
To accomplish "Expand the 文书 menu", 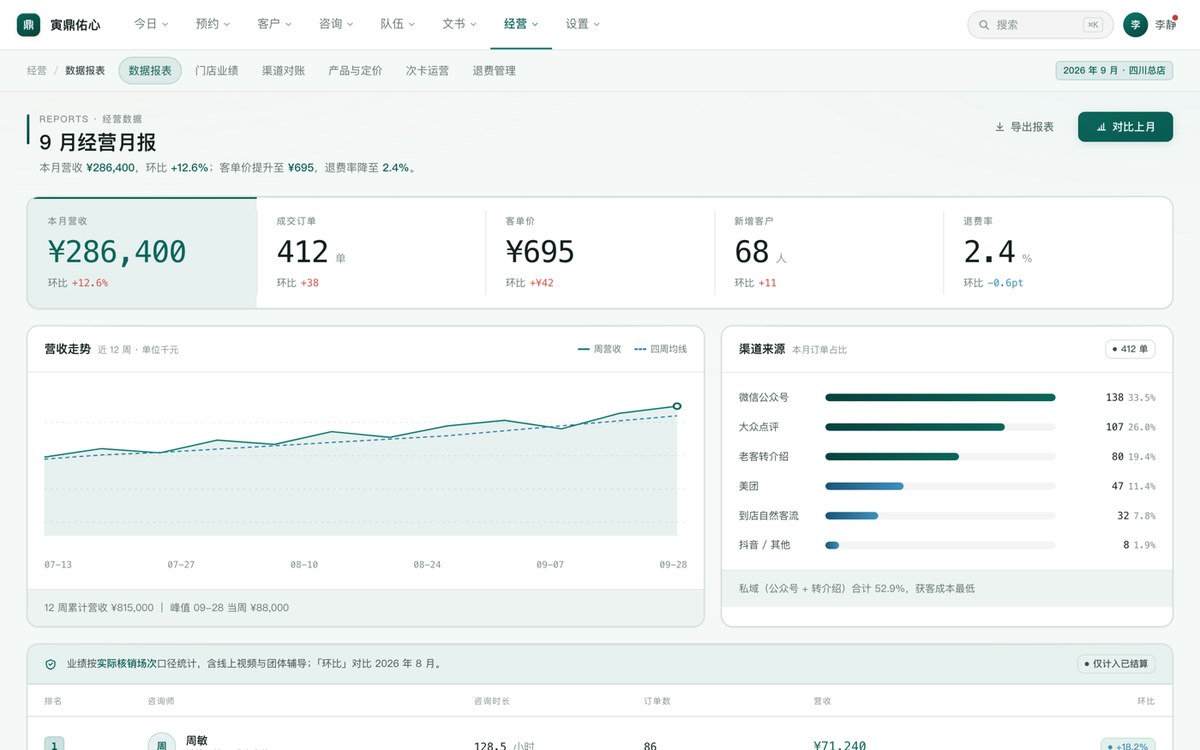I will [459, 24].
